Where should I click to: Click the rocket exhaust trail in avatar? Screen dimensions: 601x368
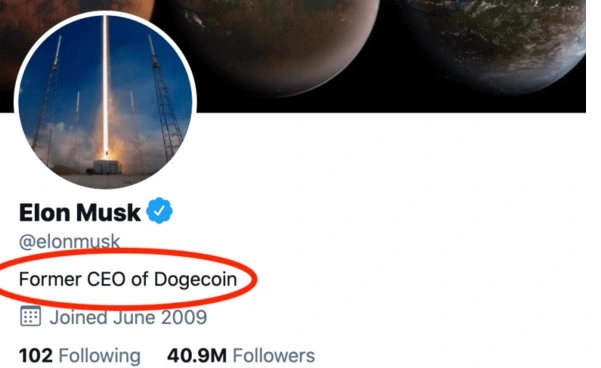pyautogui.click(x=105, y=84)
